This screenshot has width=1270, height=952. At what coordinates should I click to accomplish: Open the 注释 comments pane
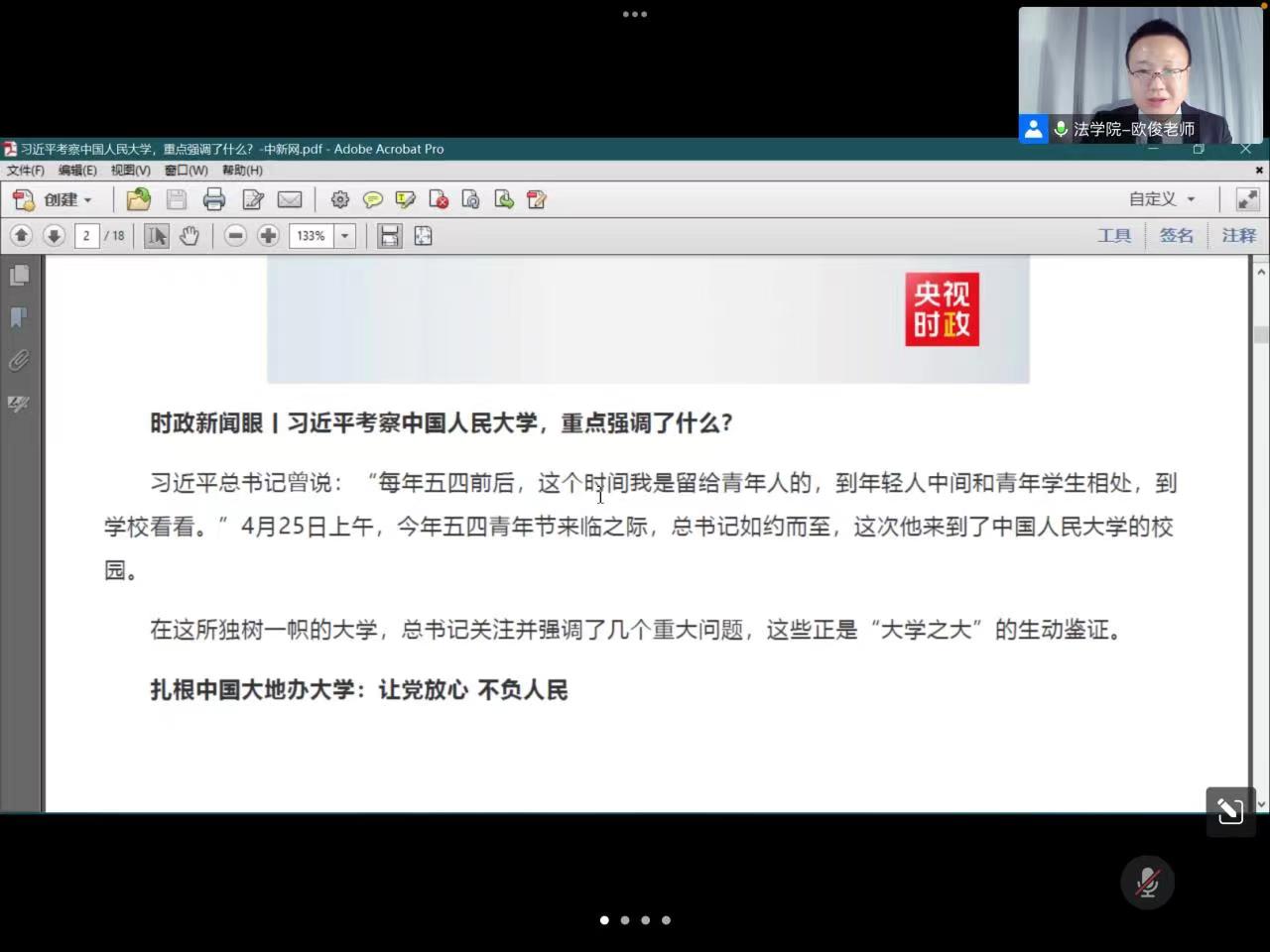(x=1238, y=236)
